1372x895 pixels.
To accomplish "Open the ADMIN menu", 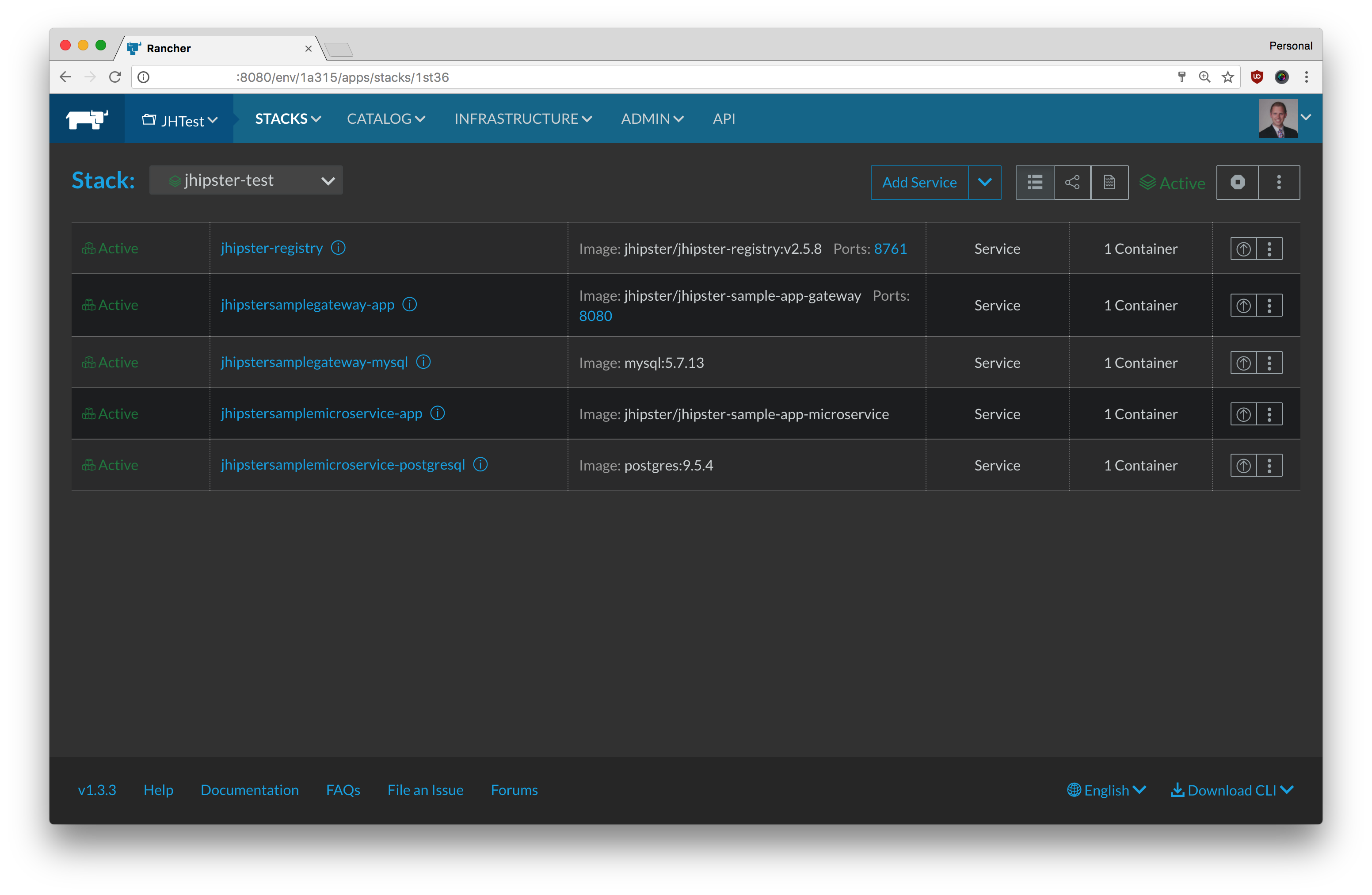I will tap(652, 119).
